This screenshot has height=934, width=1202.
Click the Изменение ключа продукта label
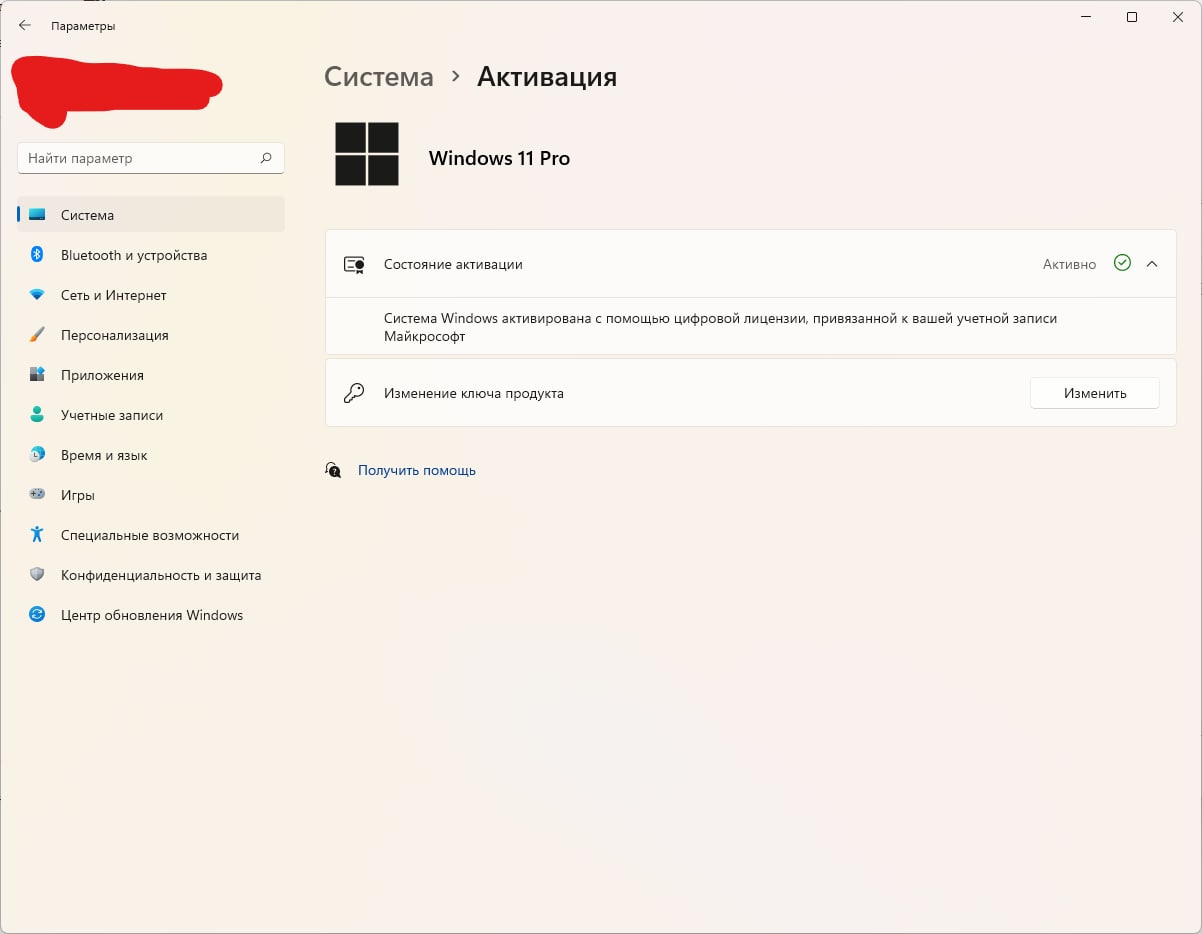474,394
